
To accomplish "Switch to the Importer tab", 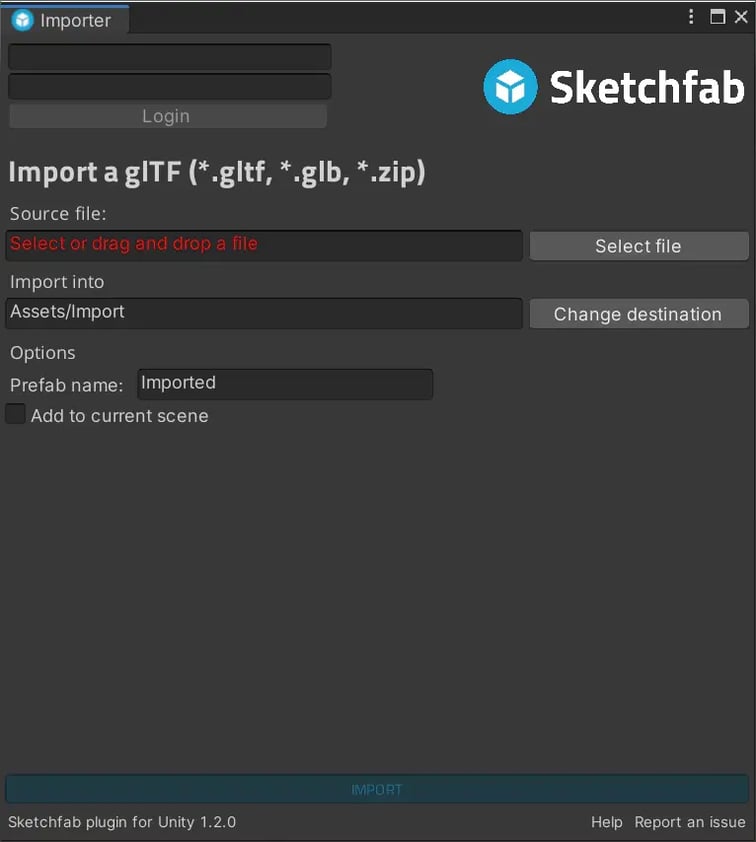I will pos(75,19).
